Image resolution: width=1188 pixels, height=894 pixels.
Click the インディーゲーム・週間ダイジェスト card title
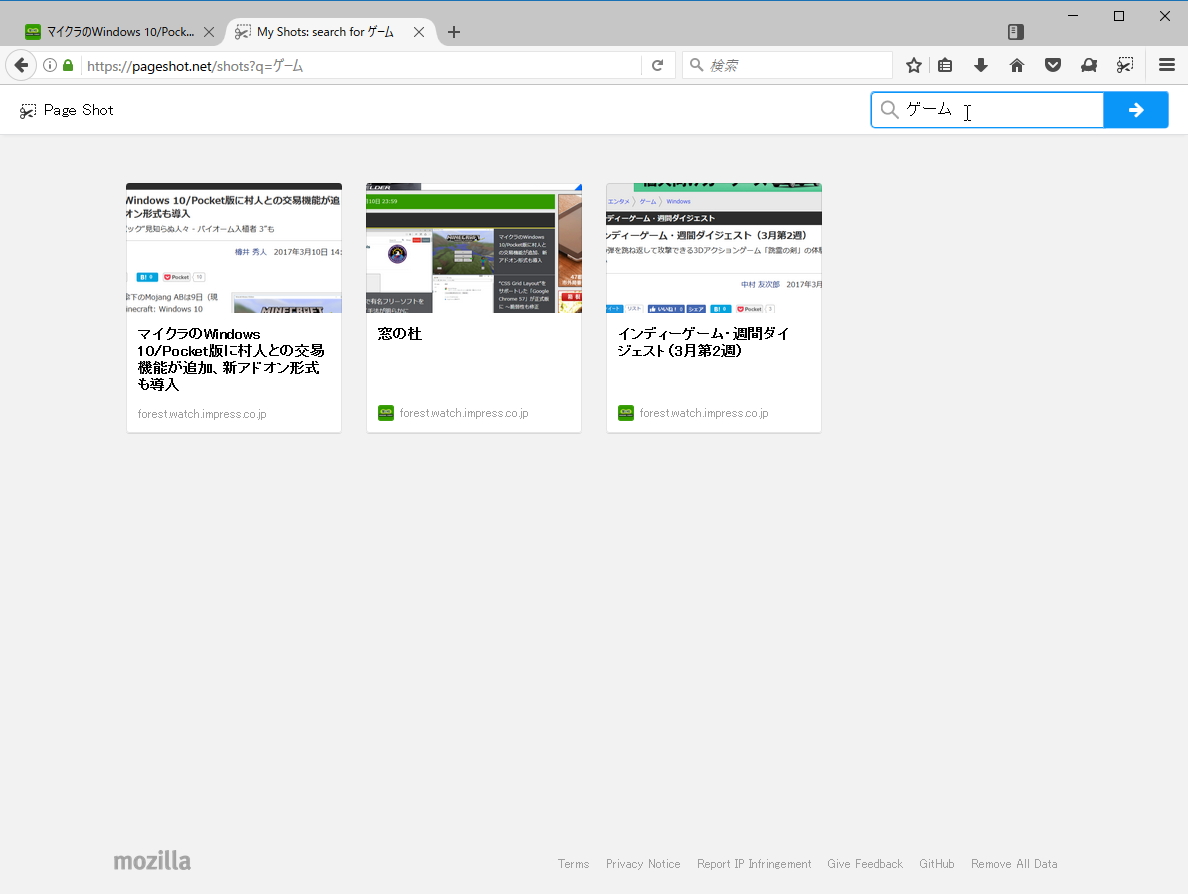click(x=703, y=342)
